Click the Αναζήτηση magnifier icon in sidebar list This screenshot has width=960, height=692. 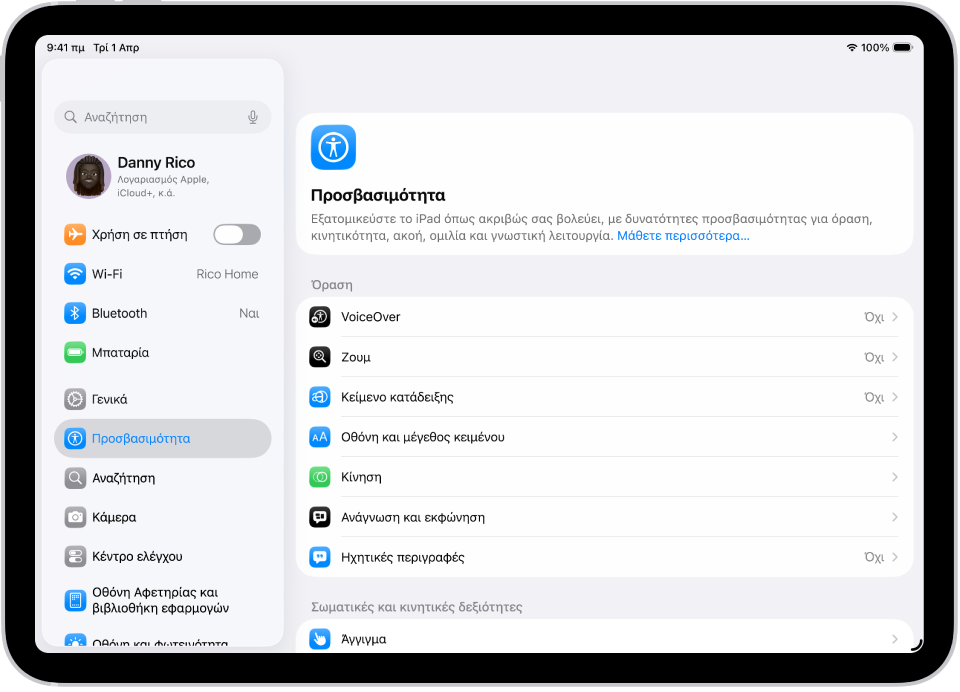click(75, 478)
